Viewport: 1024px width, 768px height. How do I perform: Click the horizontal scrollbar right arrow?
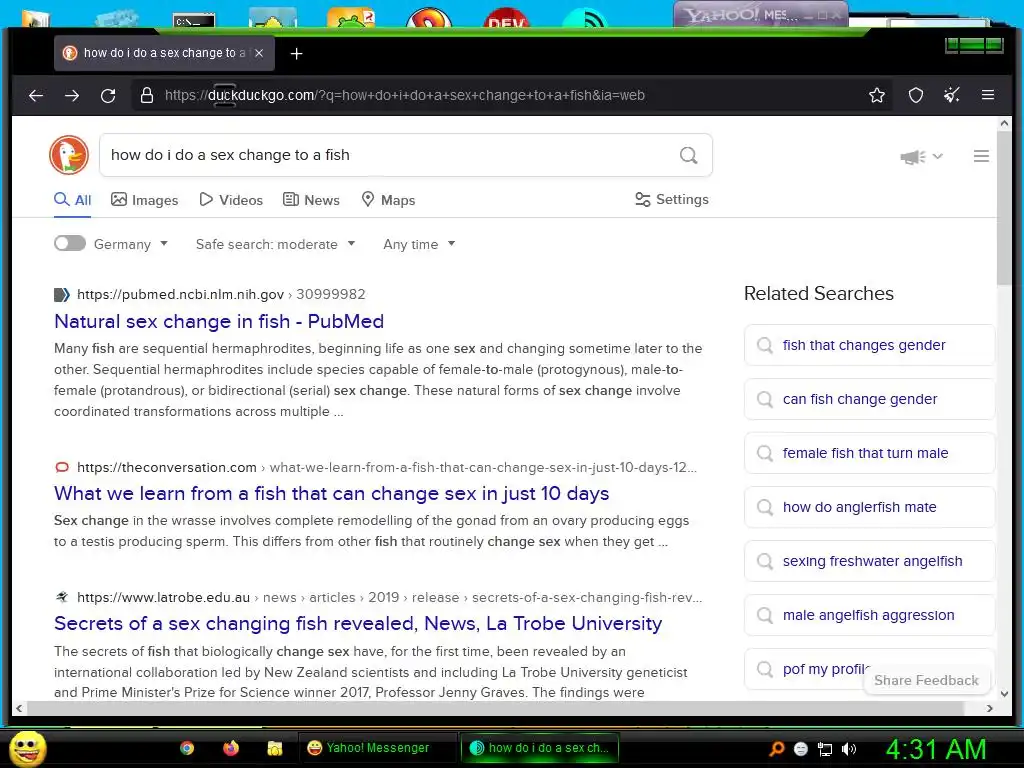[989, 708]
